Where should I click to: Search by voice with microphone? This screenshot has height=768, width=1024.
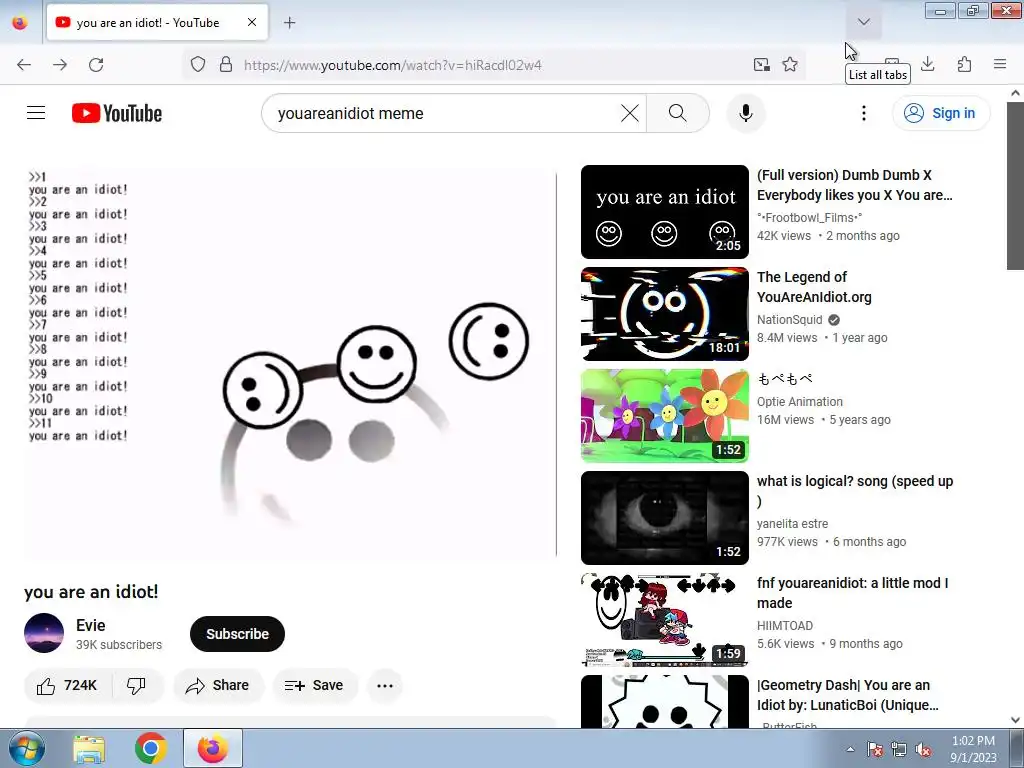pos(746,113)
